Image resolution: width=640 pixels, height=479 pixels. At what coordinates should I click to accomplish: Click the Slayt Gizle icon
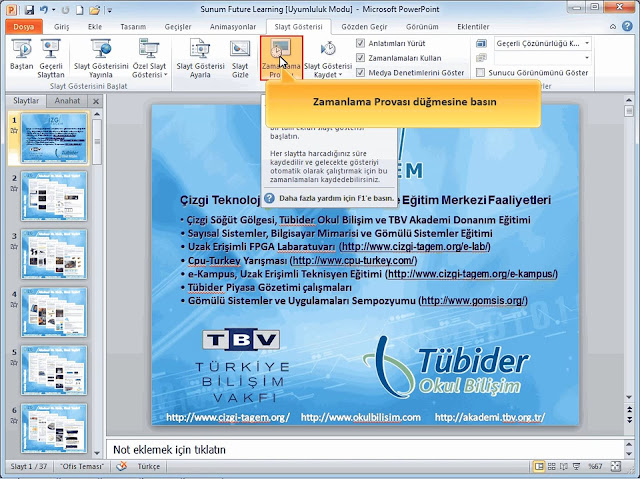pyautogui.click(x=240, y=58)
